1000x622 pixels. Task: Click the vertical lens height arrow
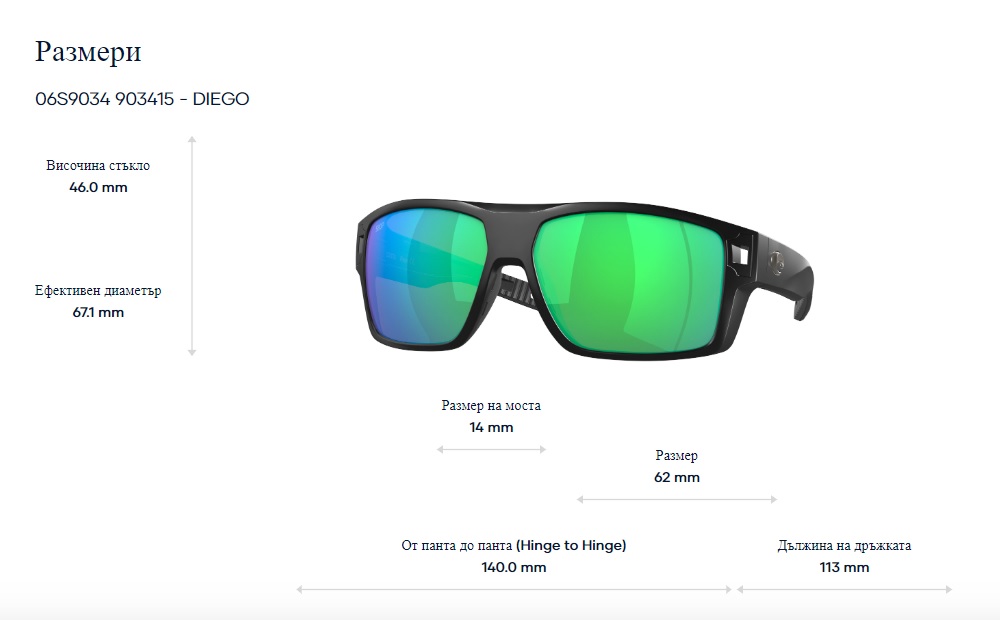point(192,246)
